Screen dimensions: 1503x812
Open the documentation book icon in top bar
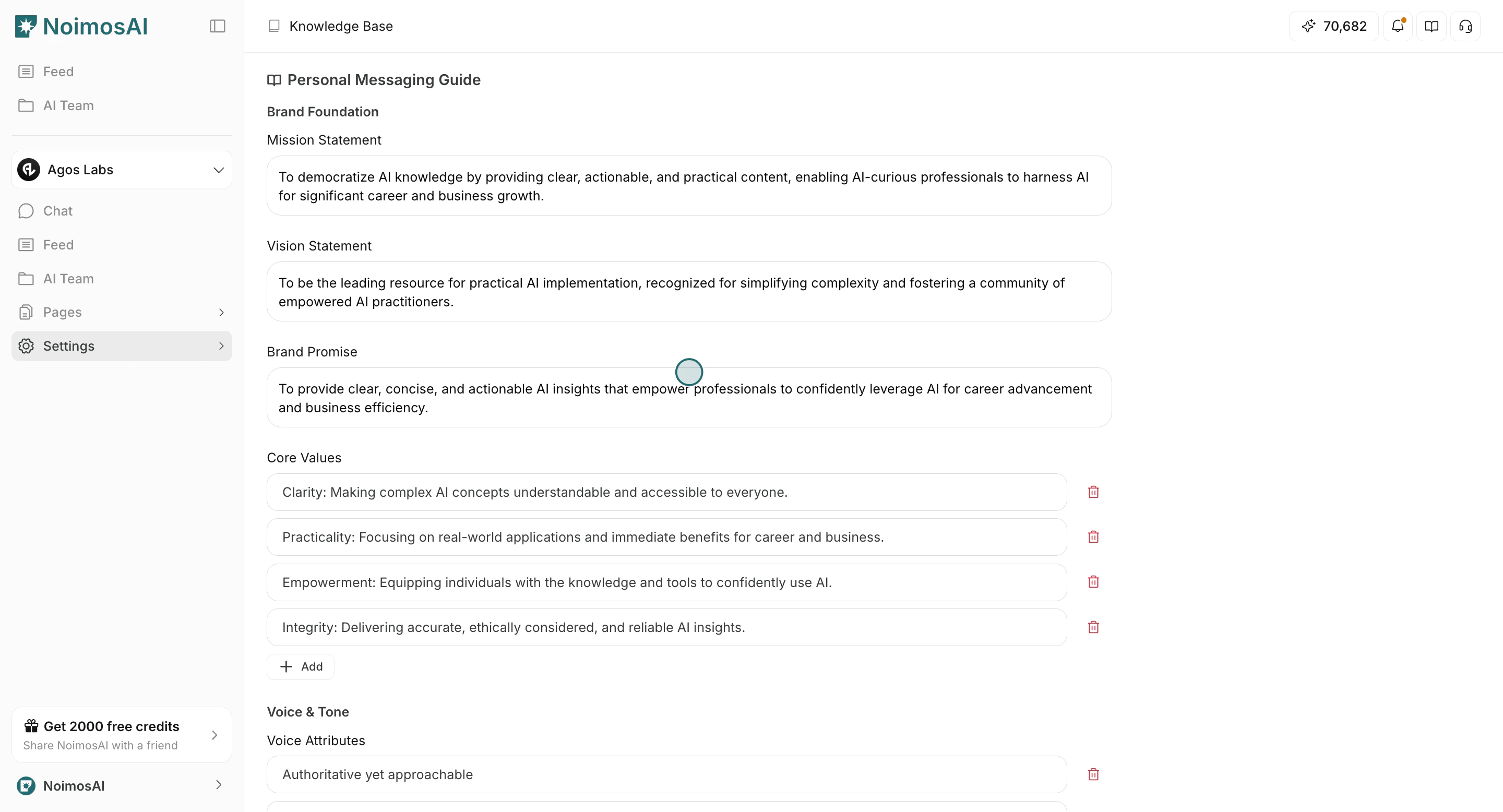click(x=1431, y=26)
